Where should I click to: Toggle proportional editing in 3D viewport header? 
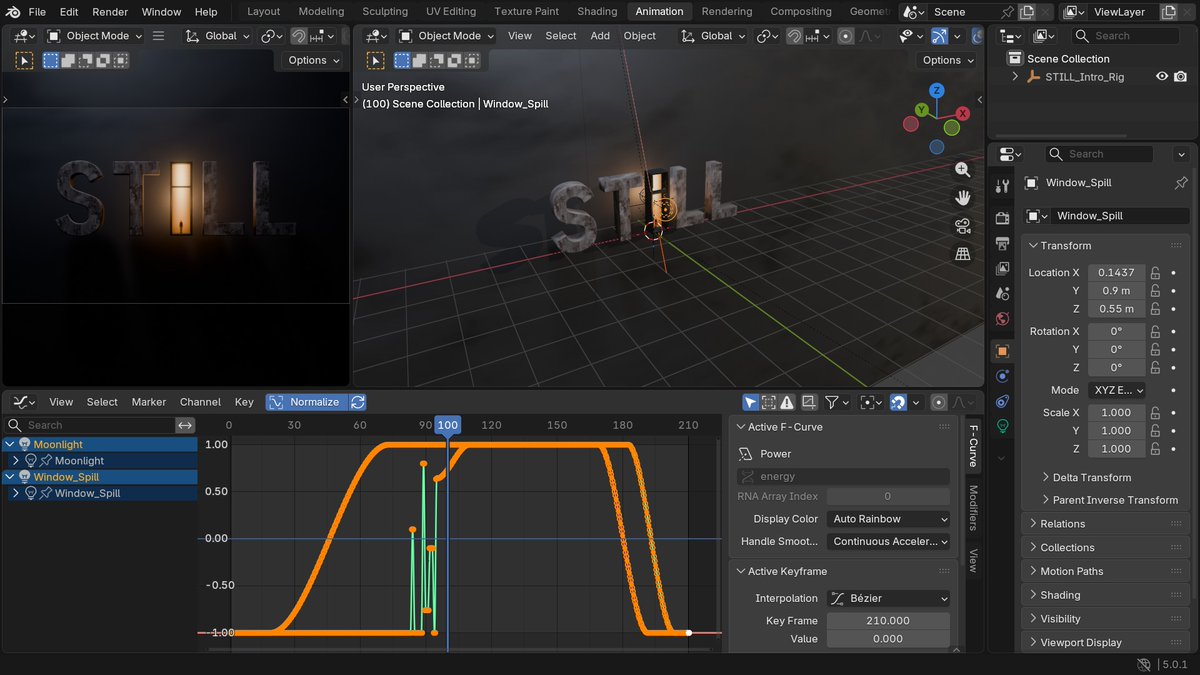coord(846,36)
